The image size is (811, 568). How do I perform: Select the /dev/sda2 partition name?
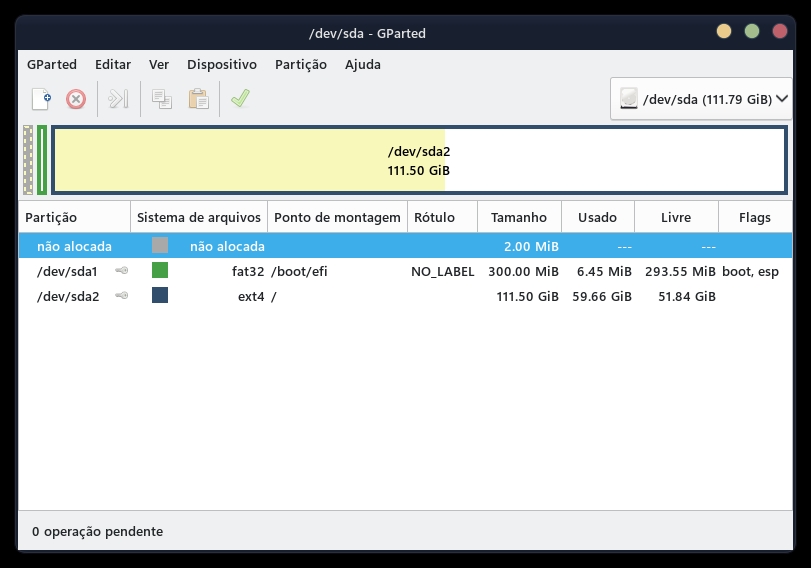tap(68, 296)
